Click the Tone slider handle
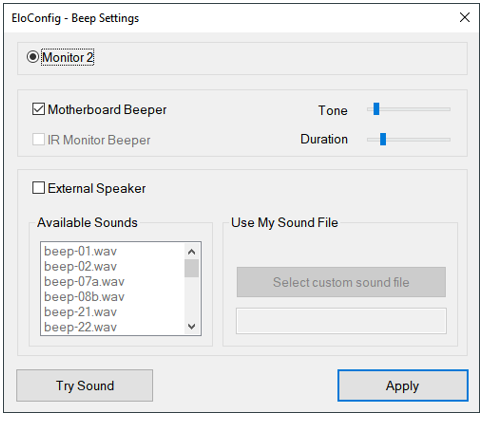This screenshot has height=422, width=485. [376, 109]
